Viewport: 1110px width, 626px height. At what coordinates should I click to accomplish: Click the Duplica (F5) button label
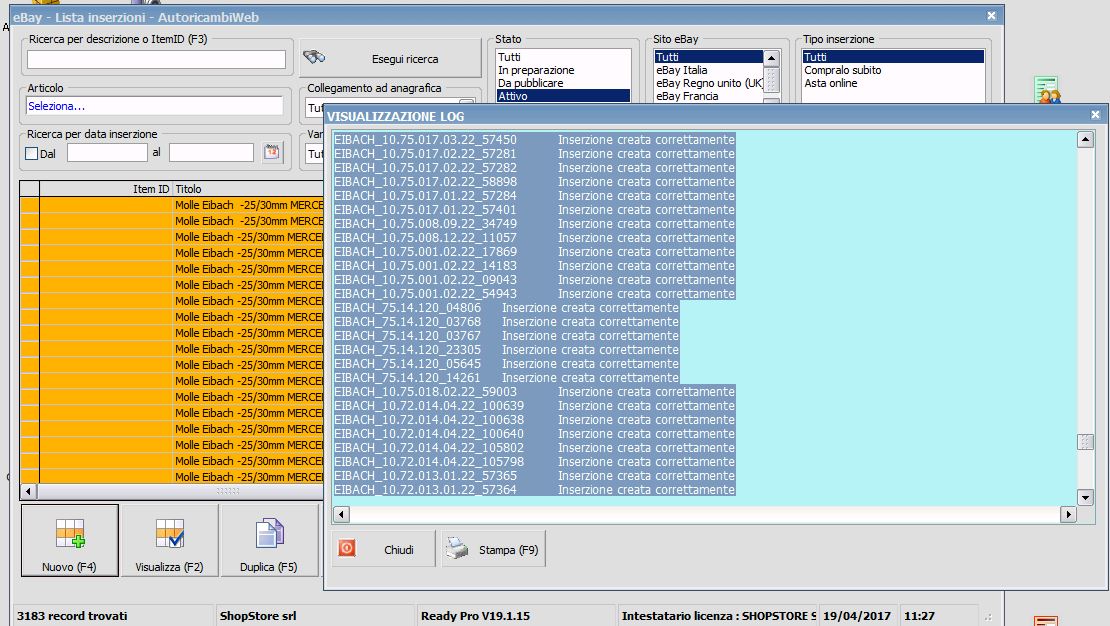point(268,567)
